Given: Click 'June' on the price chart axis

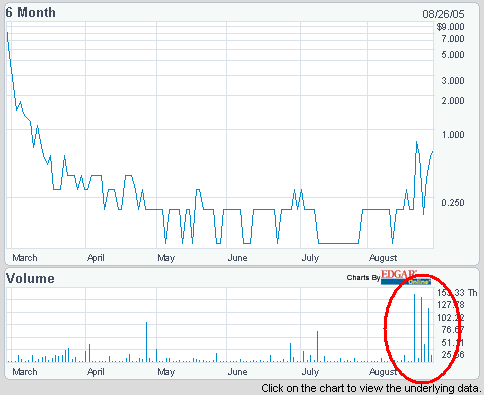Looking at the screenshot, I should point(237,258).
